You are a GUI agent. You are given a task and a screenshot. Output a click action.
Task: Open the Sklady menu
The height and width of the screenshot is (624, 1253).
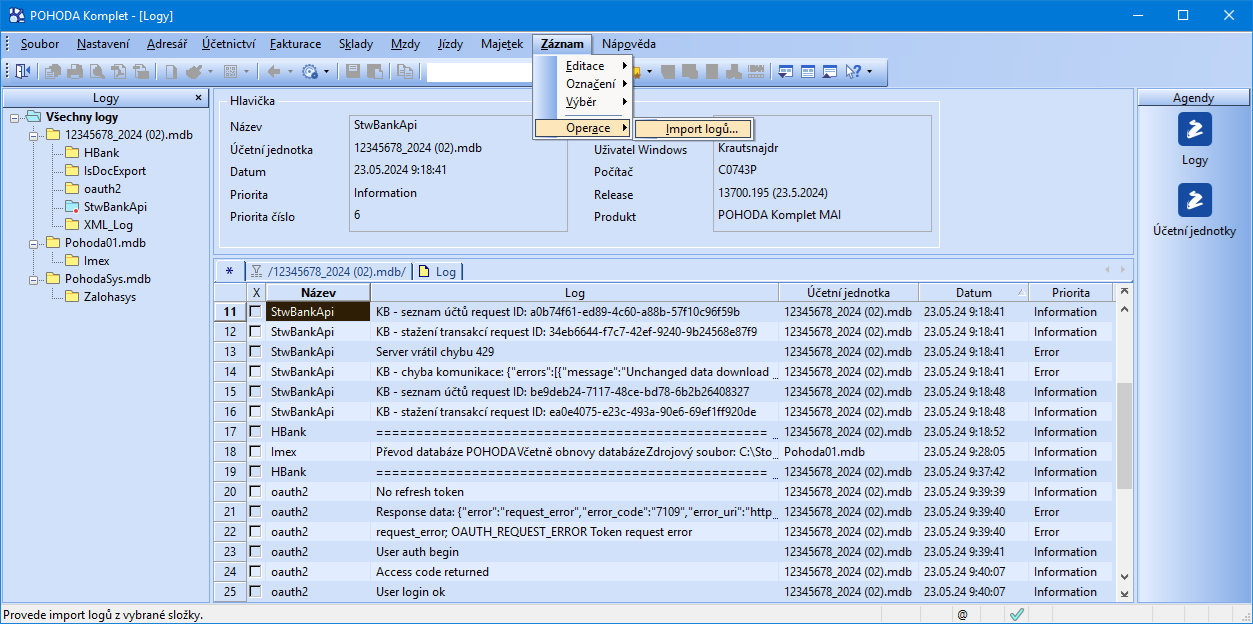(x=356, y=44)
